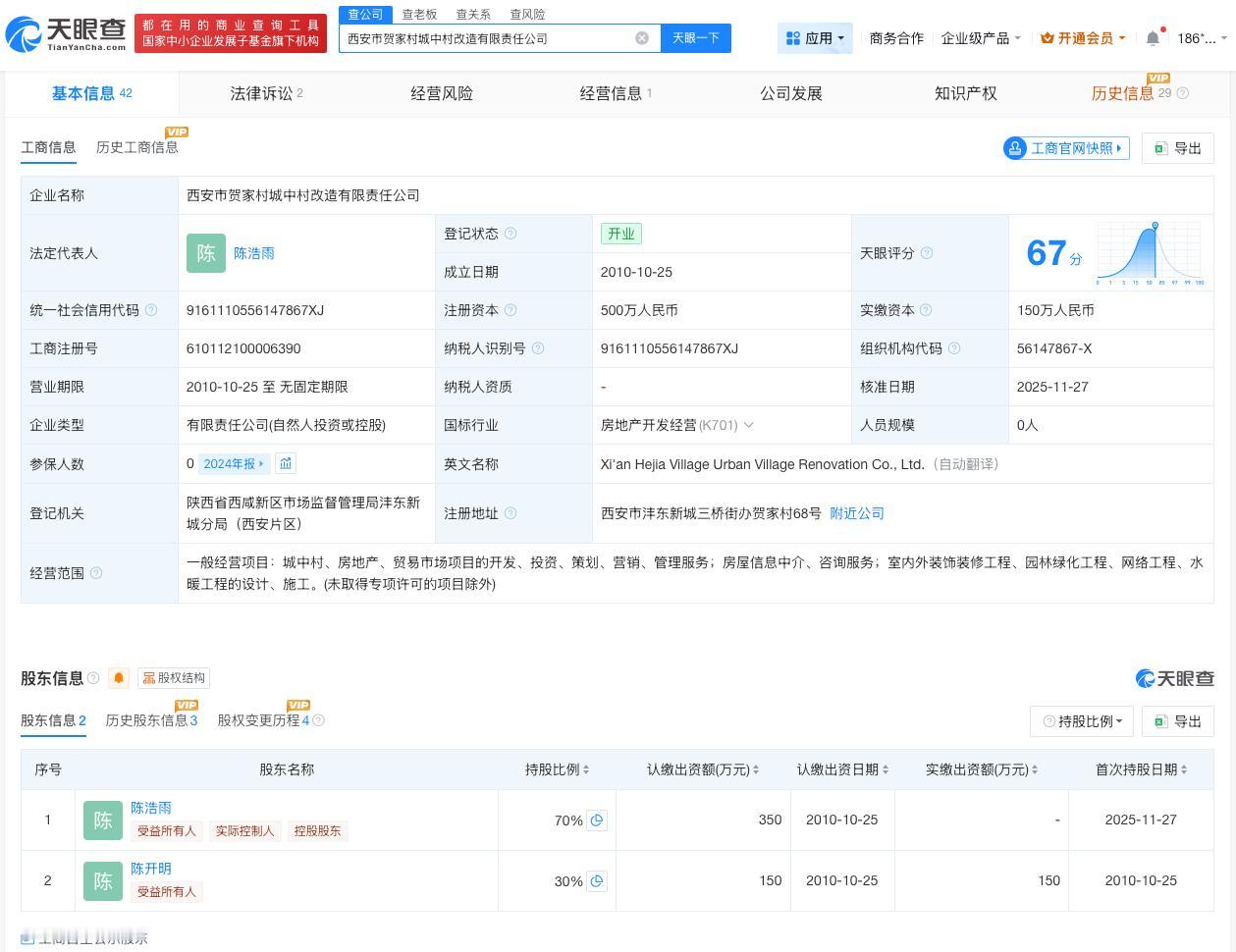Click the 天眼一下 search button

[x=696, y=38]
